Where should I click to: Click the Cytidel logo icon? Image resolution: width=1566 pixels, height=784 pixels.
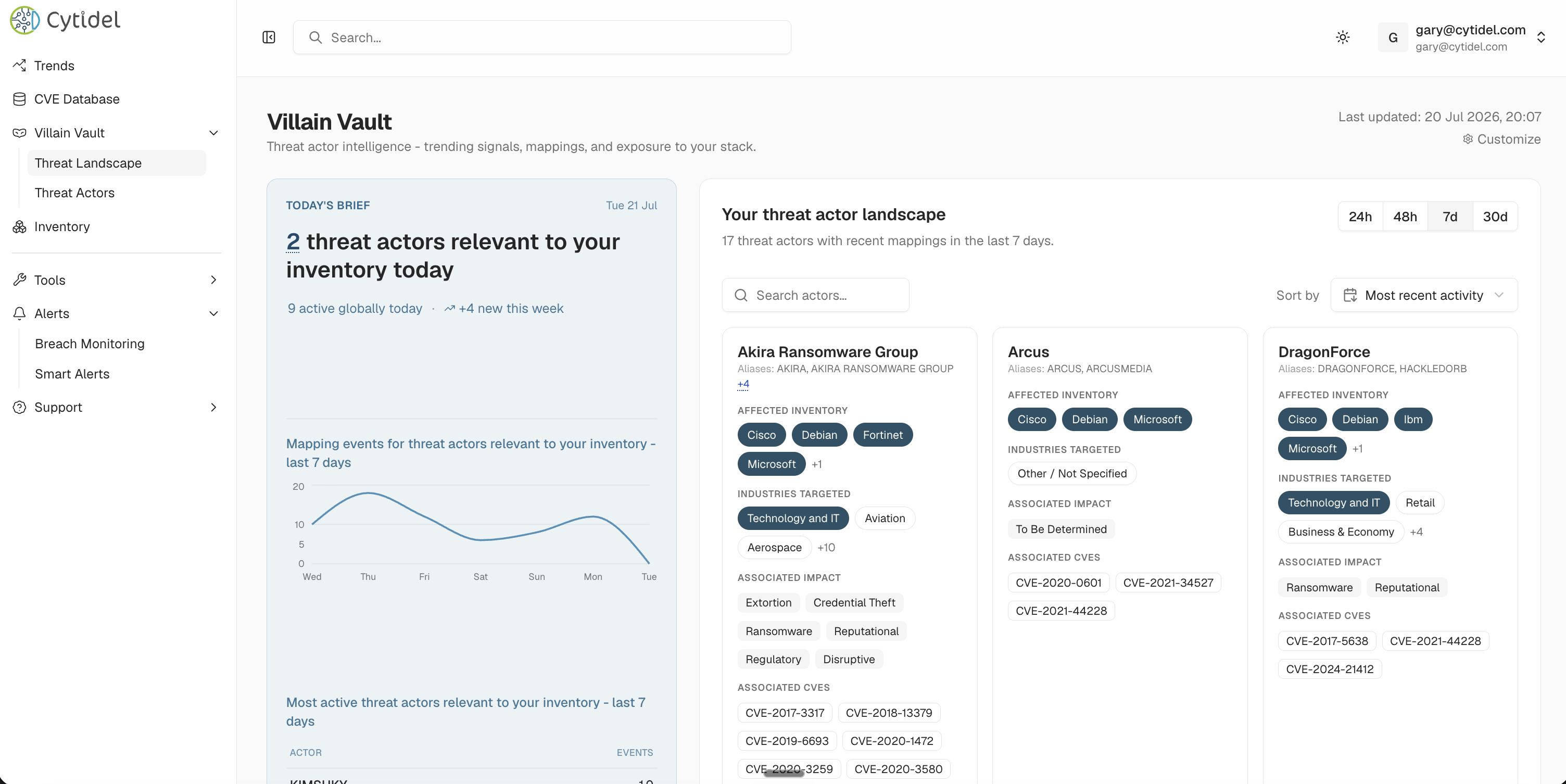[25, 20]
